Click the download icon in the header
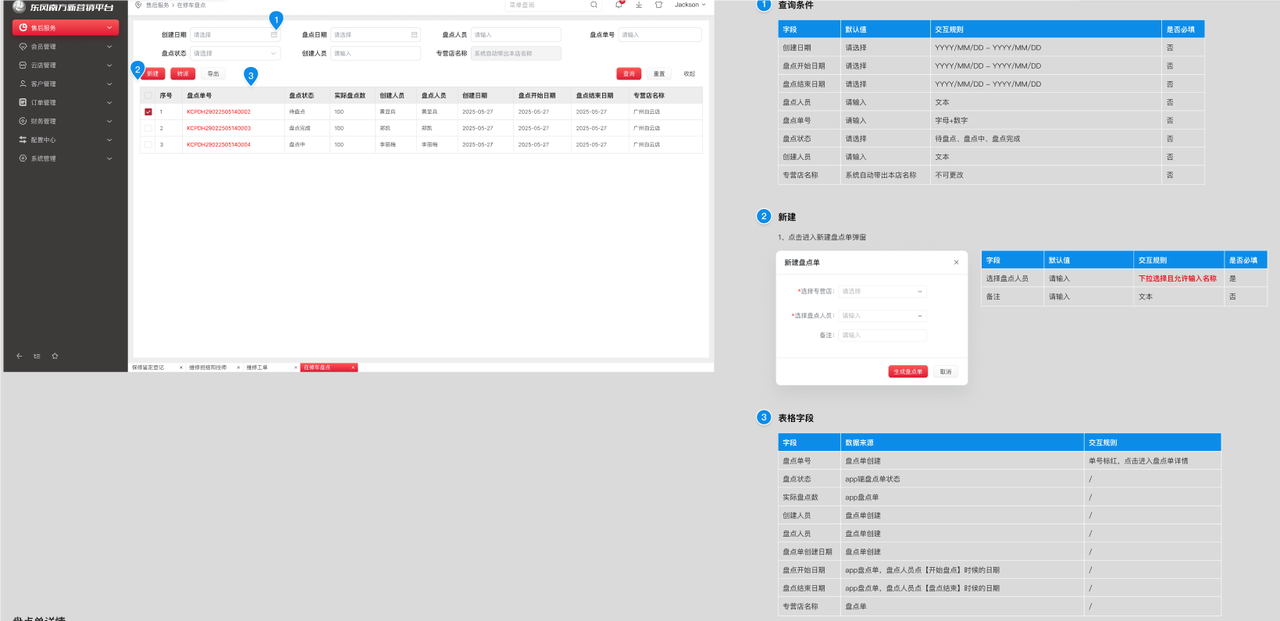Screen dimensions: 1280x621 (639, 5)
